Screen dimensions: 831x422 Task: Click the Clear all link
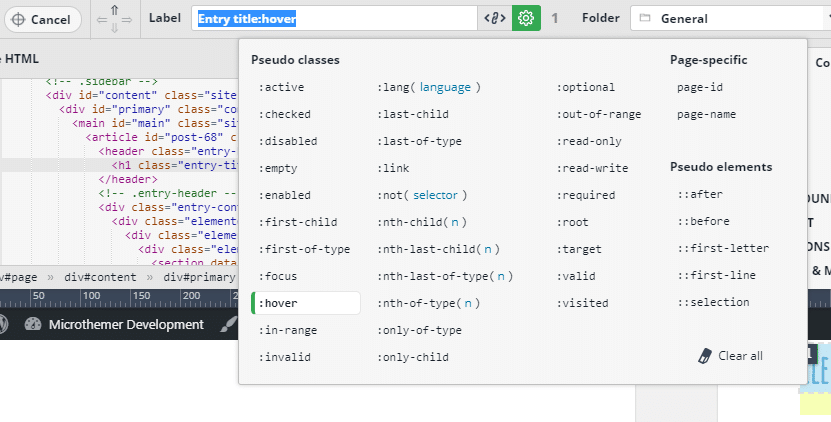(x=740, y=356)
